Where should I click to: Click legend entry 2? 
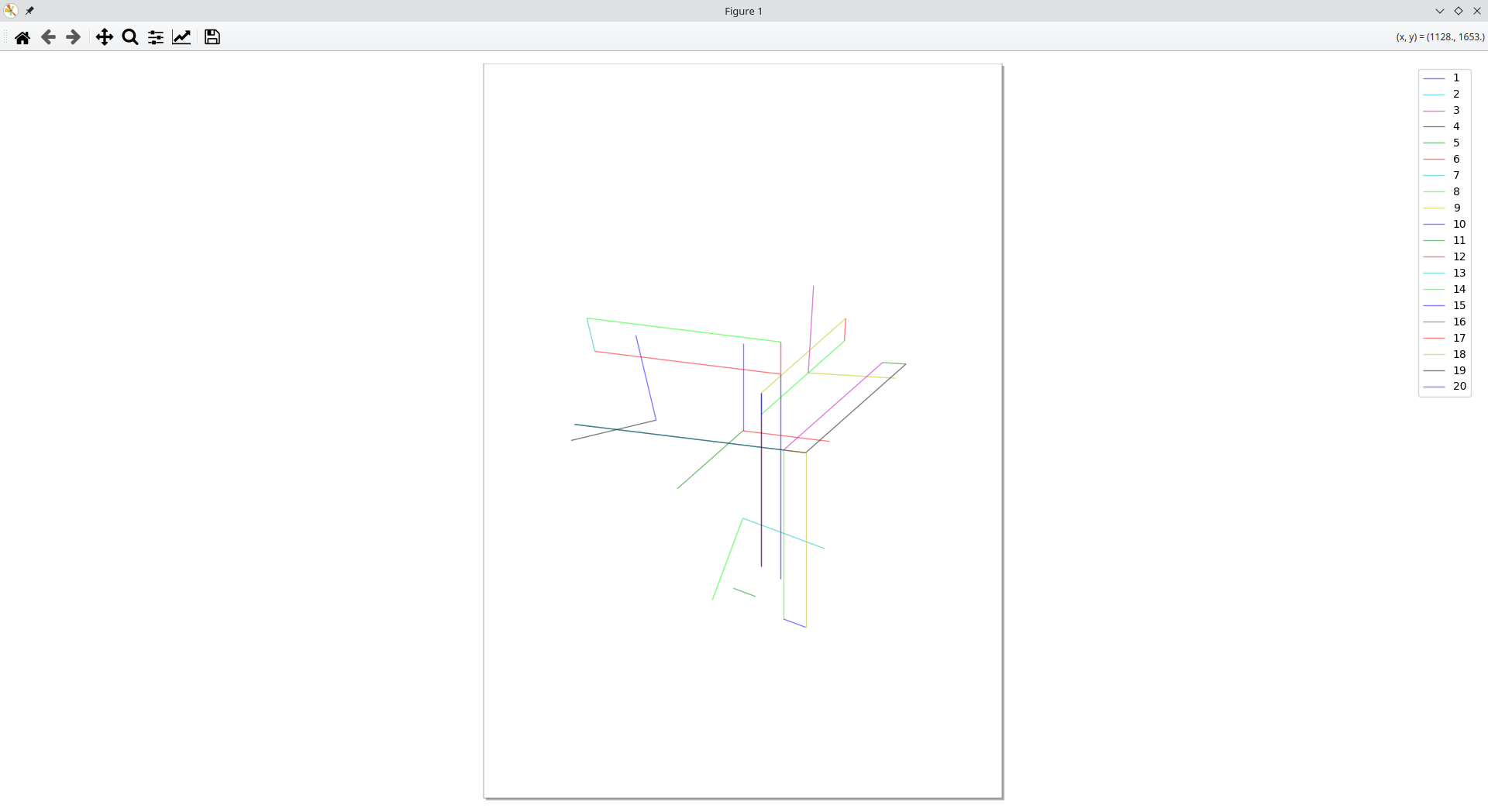tap(1445, 94)
